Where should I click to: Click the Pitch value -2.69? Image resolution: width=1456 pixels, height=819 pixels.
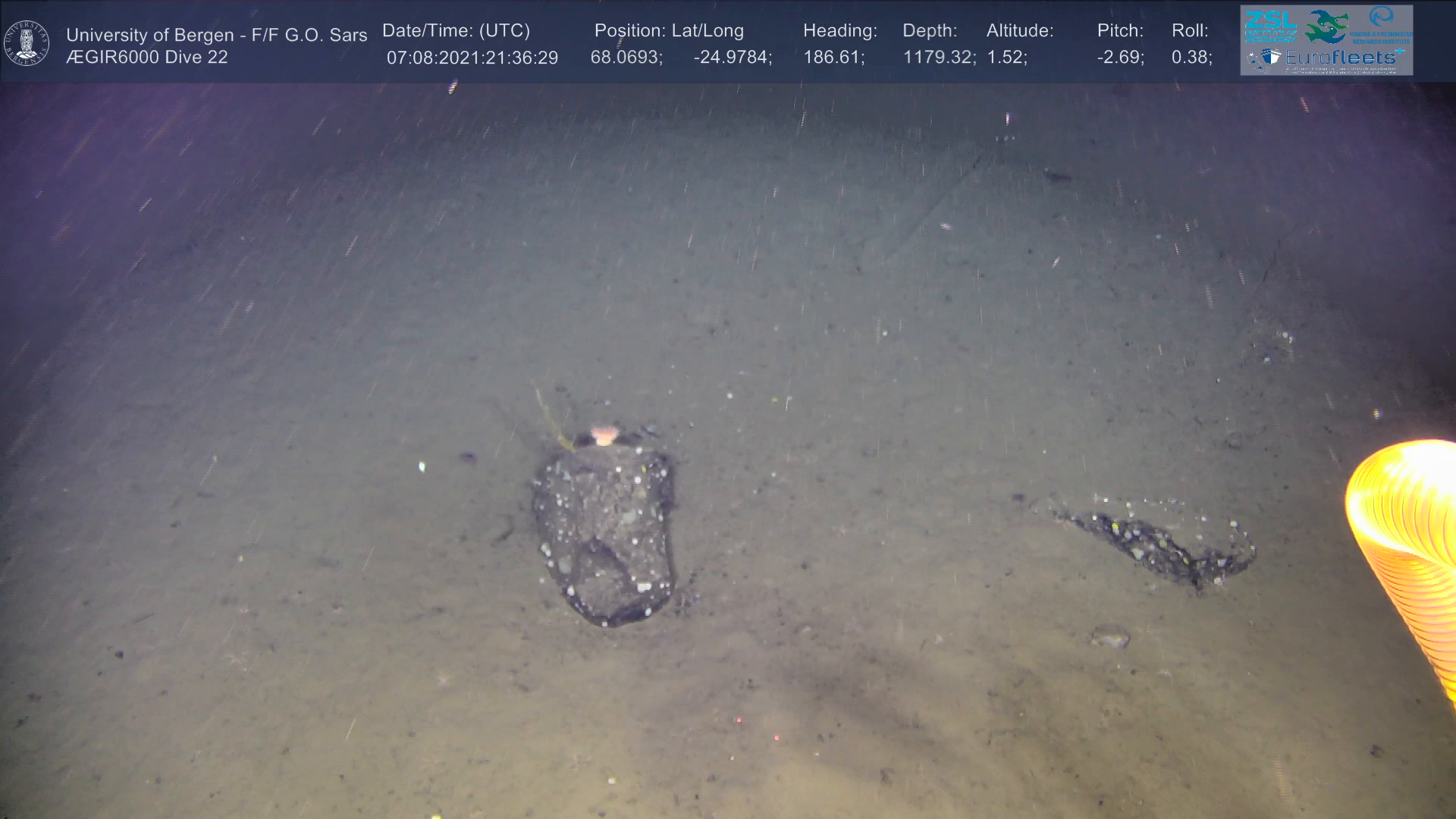1120,58
